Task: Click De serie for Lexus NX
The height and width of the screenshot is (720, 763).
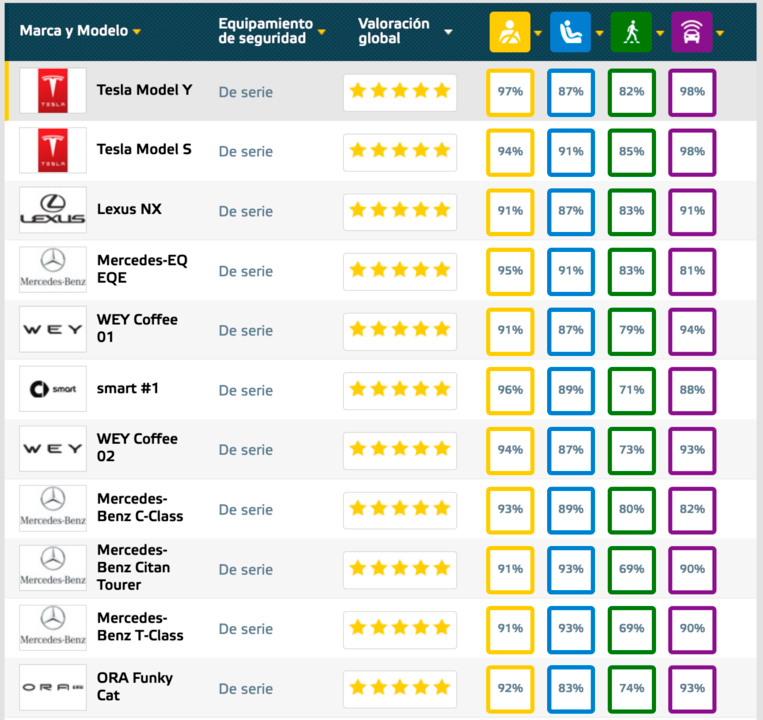Action: click(246, 211)
